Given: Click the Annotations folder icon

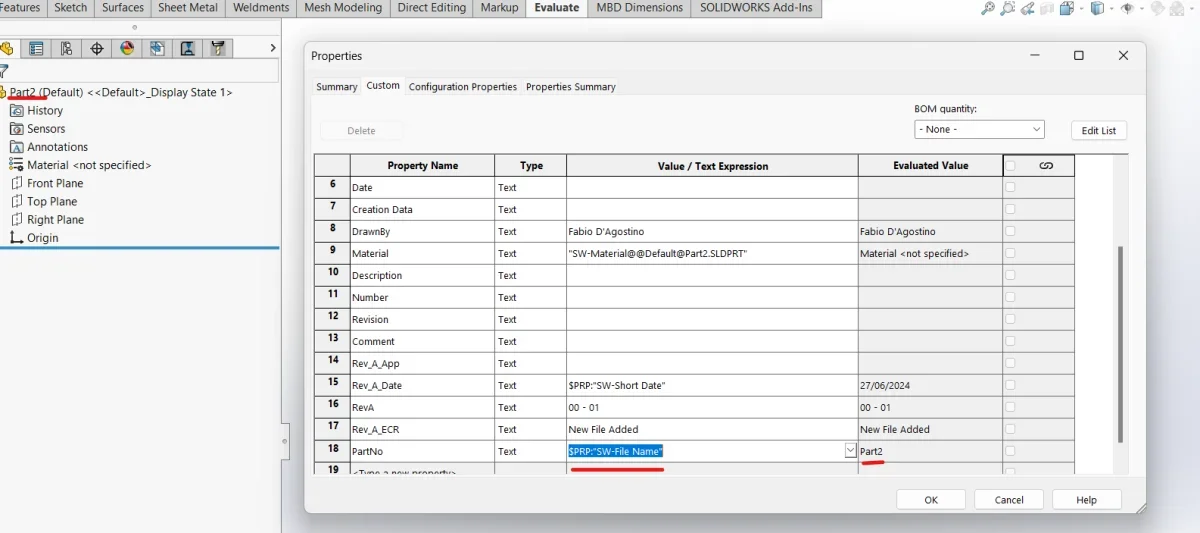Looking at the screenshot, I should click(17, 147).
